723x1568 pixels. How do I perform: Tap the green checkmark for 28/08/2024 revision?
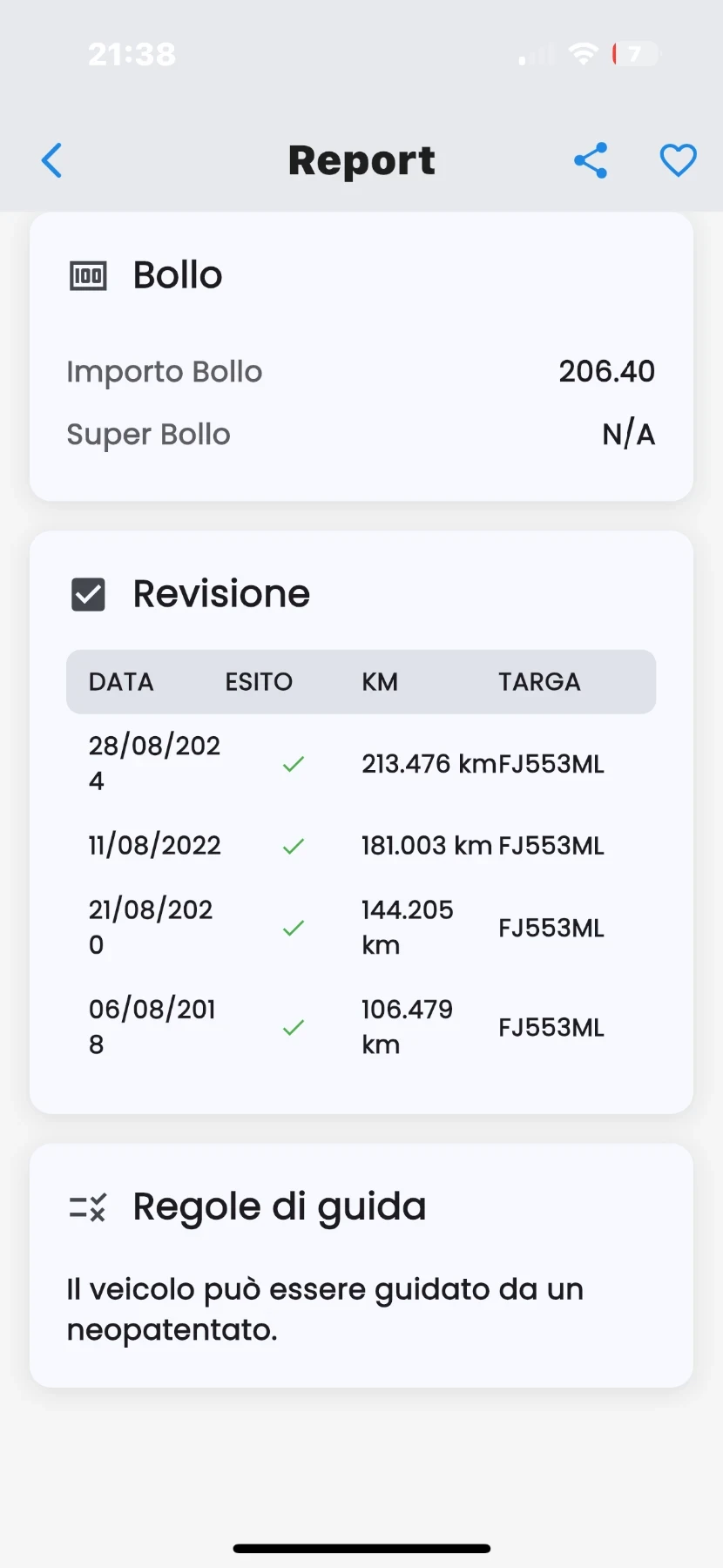click(294, 764)
